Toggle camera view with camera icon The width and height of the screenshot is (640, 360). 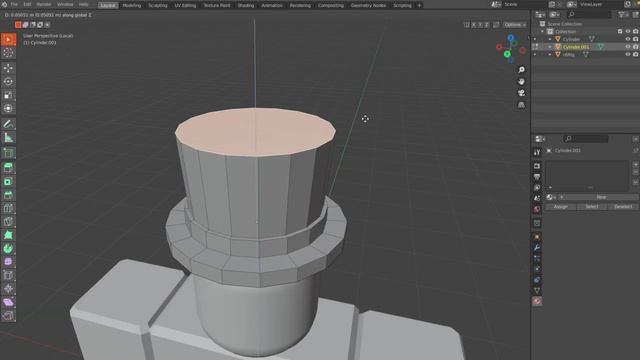521,93
